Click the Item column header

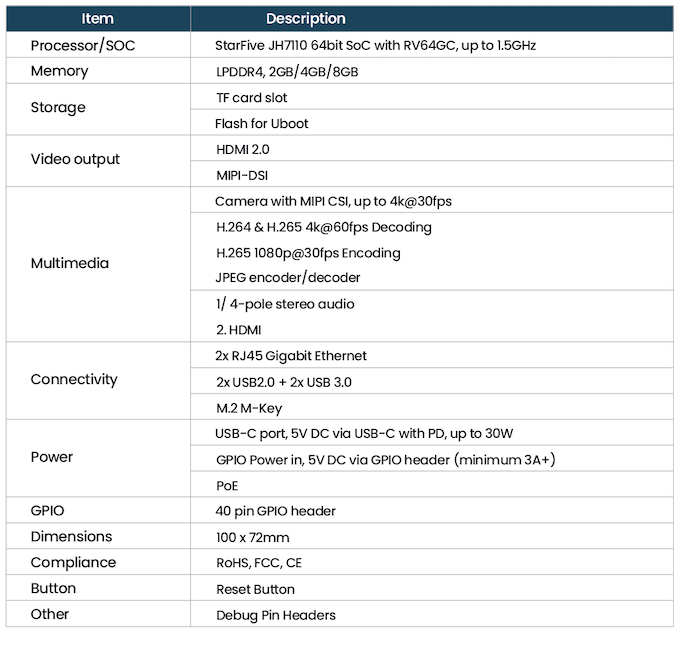(x=97, y=19)
